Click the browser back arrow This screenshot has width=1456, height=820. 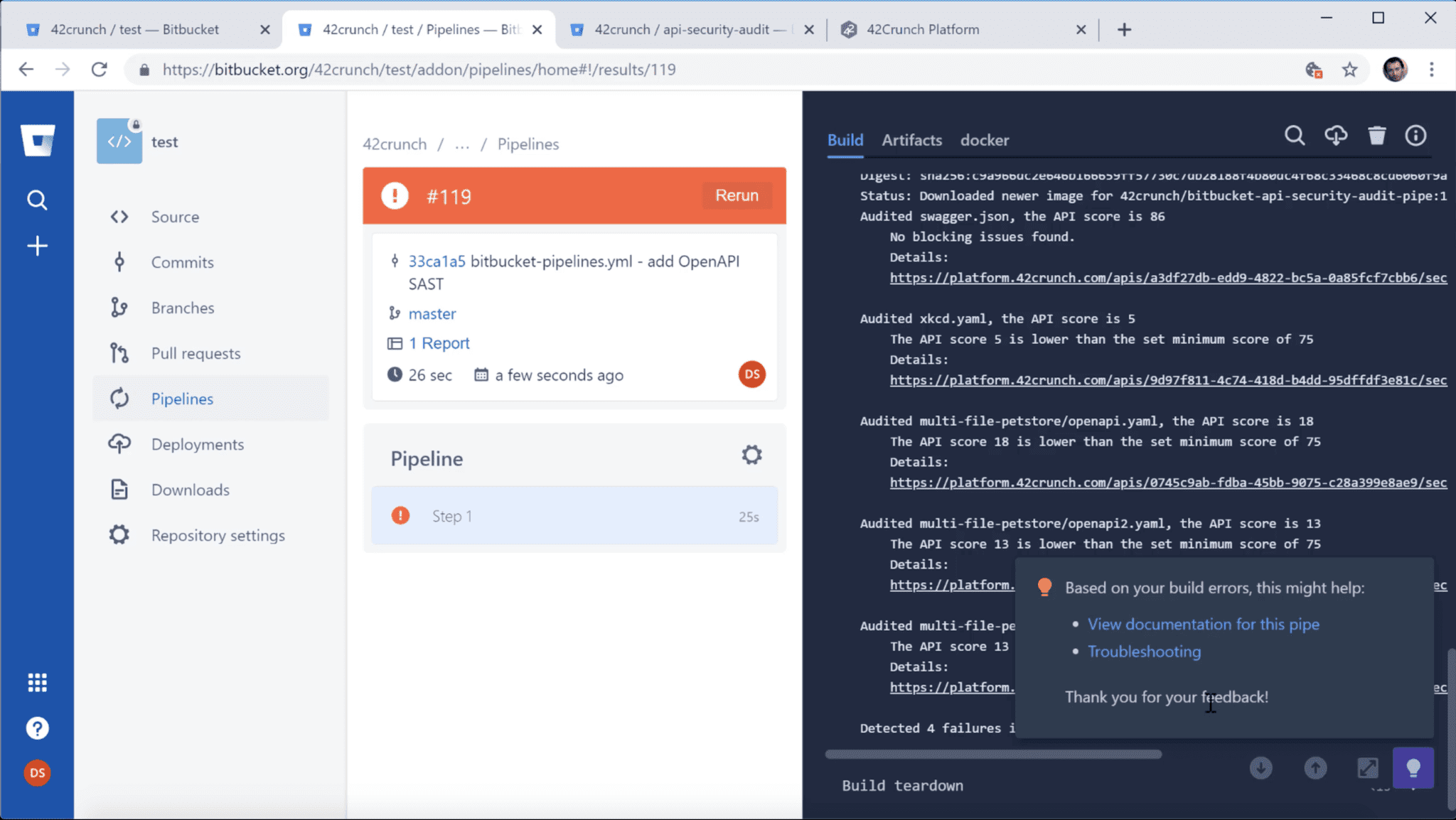point(26,69)
